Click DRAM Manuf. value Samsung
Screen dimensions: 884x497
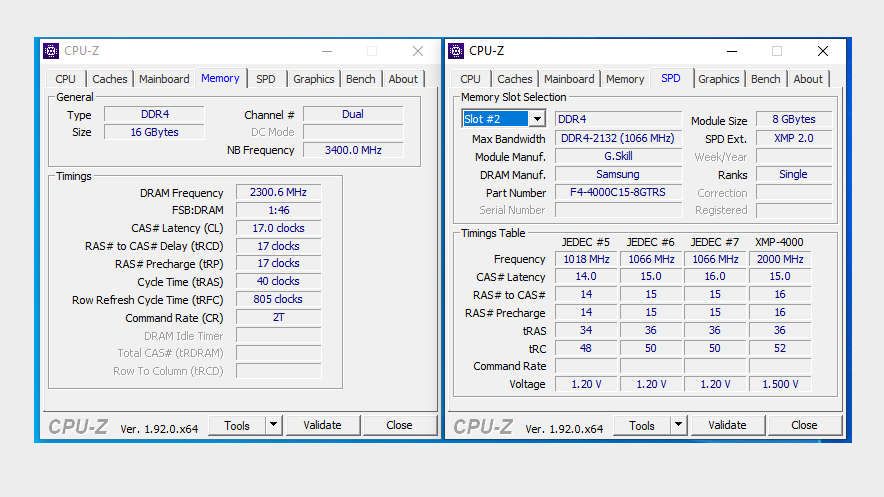[618, 174]
